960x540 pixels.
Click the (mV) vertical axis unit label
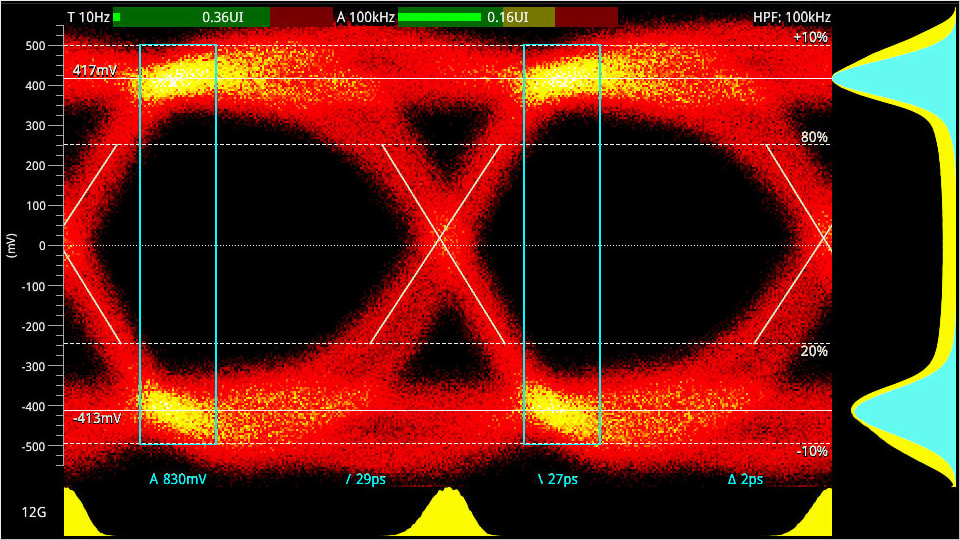point(11,246)
